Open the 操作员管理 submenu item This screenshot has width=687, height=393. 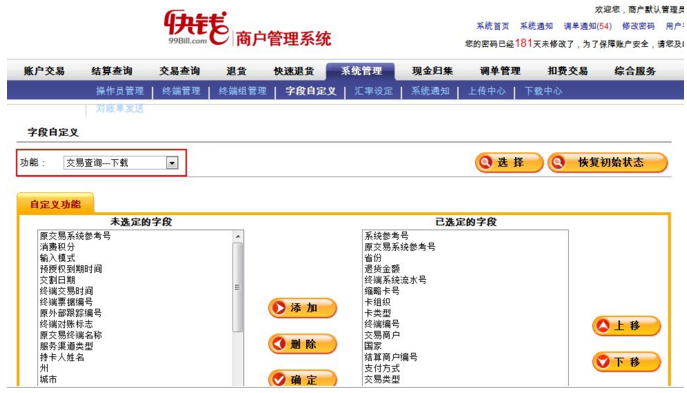tap(120, 91)
